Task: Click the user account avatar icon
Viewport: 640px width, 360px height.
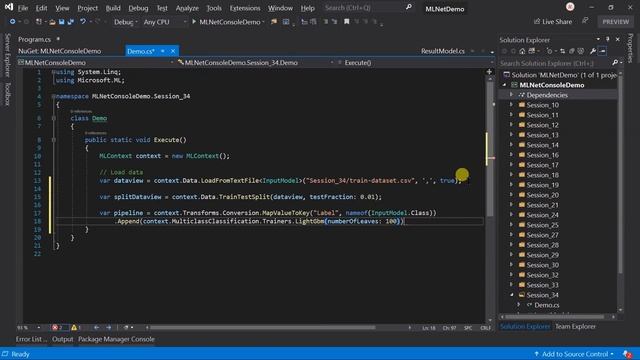Action: (570, 7)
